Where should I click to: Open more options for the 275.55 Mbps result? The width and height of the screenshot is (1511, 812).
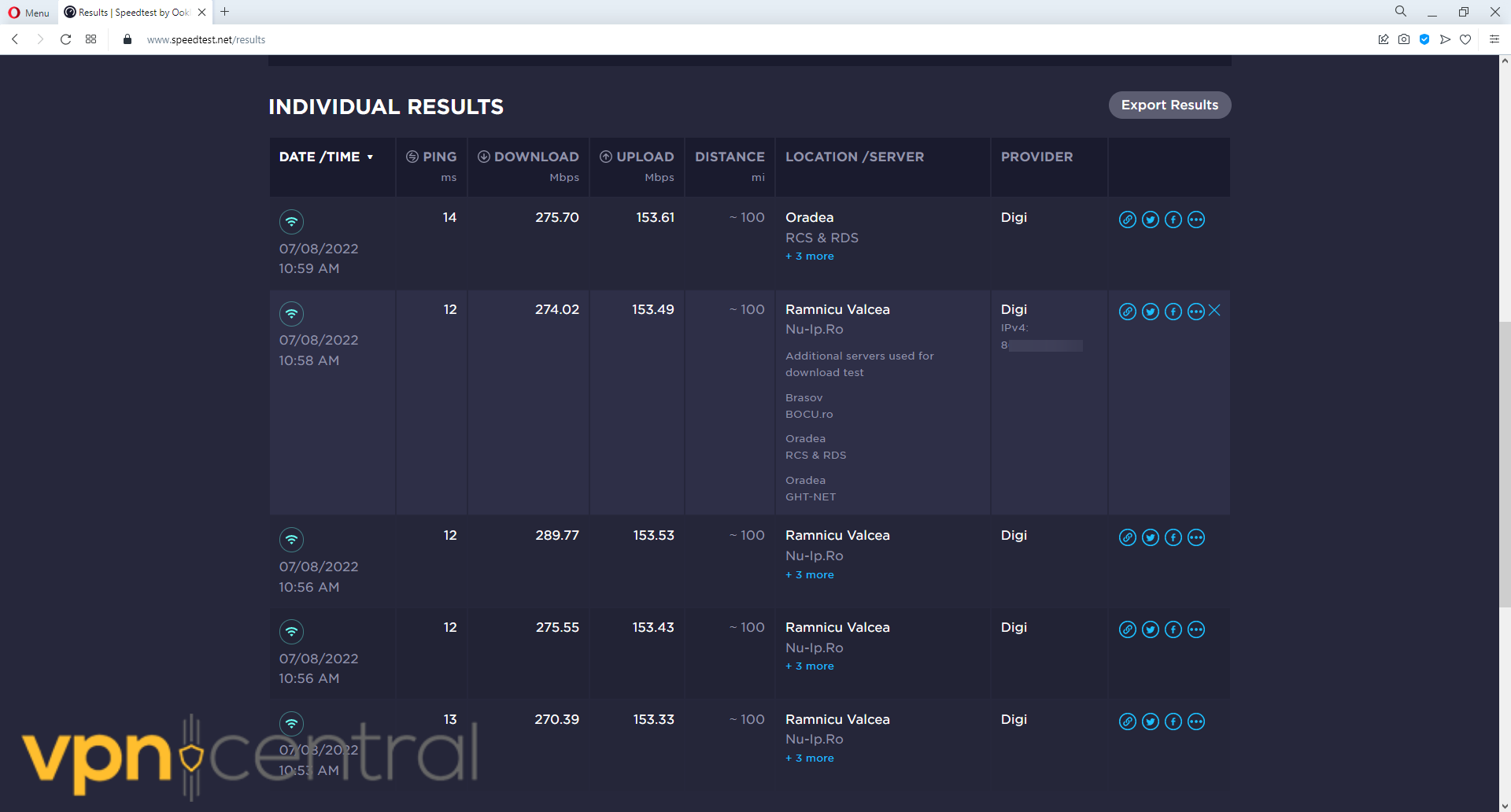point(1195,629)
